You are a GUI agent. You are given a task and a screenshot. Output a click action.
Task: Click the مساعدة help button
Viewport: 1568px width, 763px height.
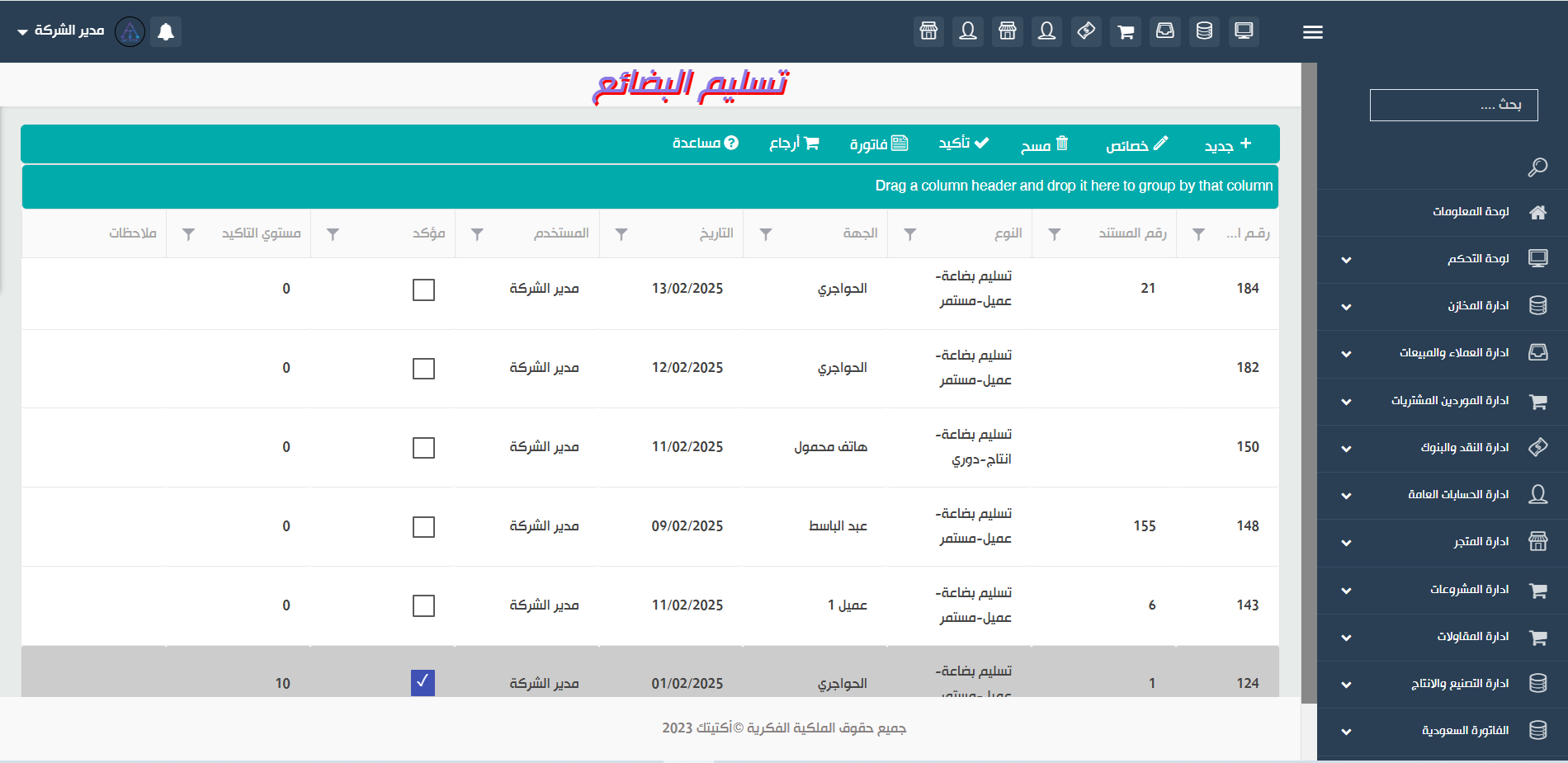coord(705,144)
